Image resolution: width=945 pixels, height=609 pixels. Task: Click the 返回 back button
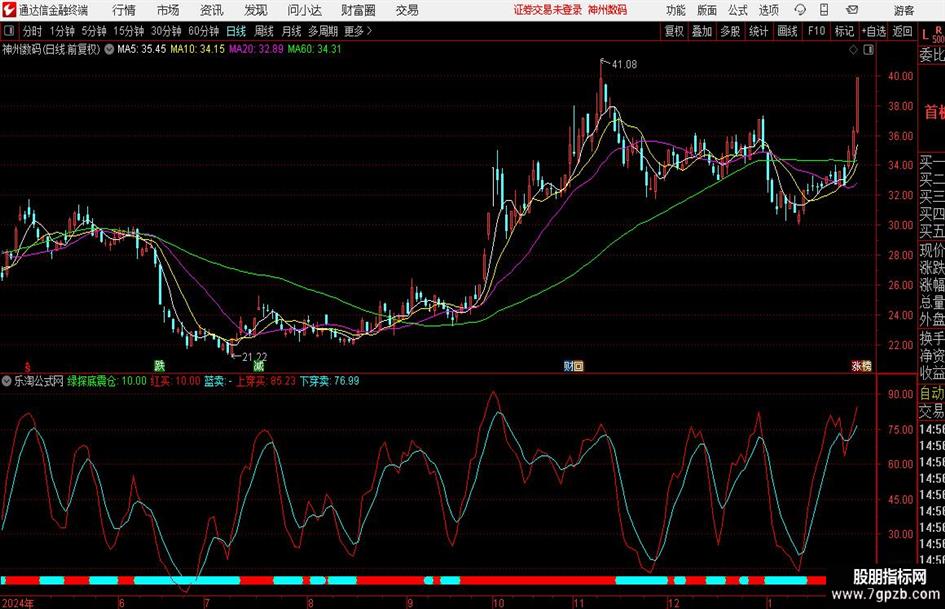pyautogui.click(x=902, y=31)
